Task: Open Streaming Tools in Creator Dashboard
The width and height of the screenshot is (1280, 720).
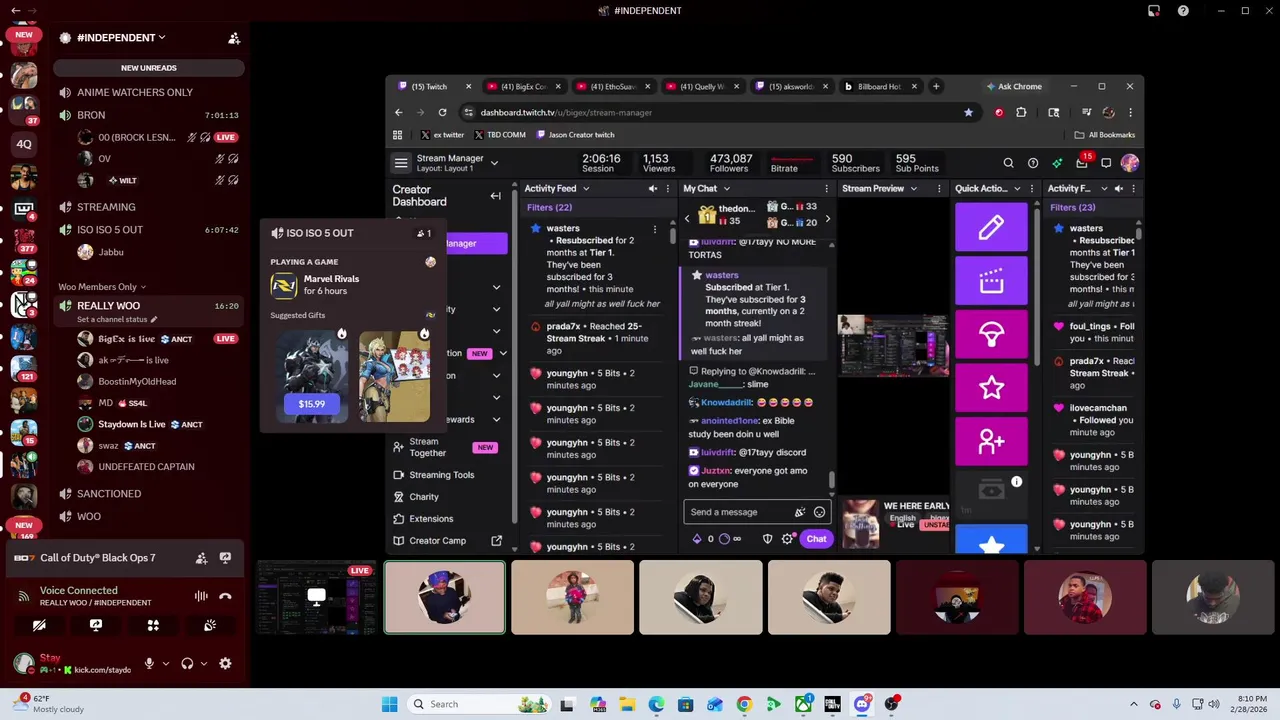Action: point(441,475)
